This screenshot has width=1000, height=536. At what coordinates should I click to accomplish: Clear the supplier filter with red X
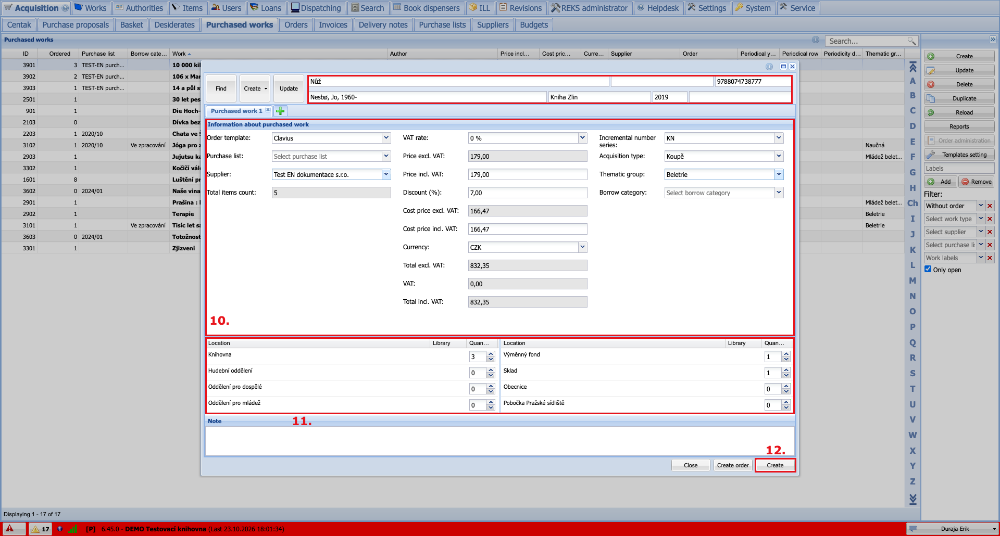(x=990, y=232)
